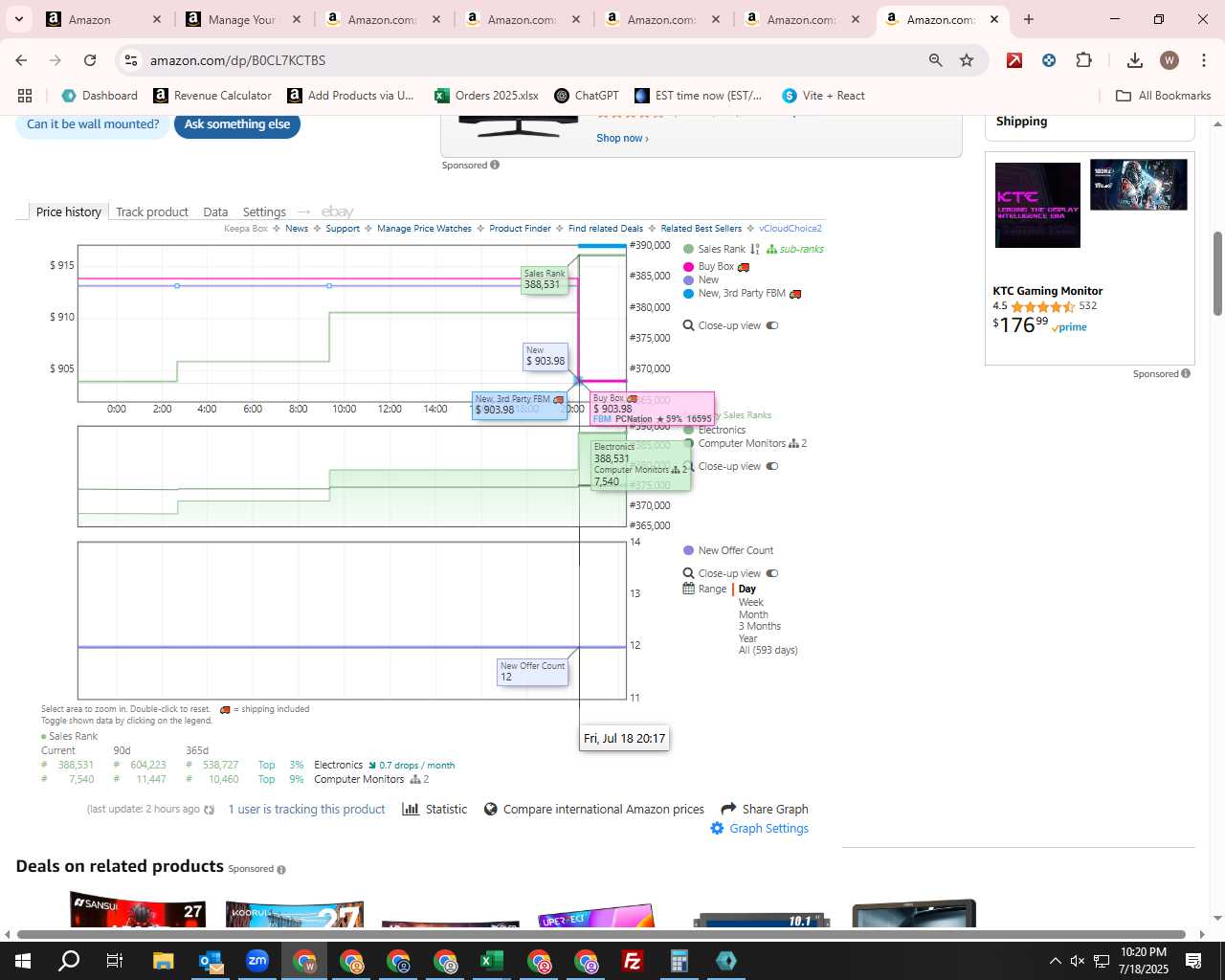Select Day range
The width and height of the screenshot is (1225, 980).
click(747, 590)
